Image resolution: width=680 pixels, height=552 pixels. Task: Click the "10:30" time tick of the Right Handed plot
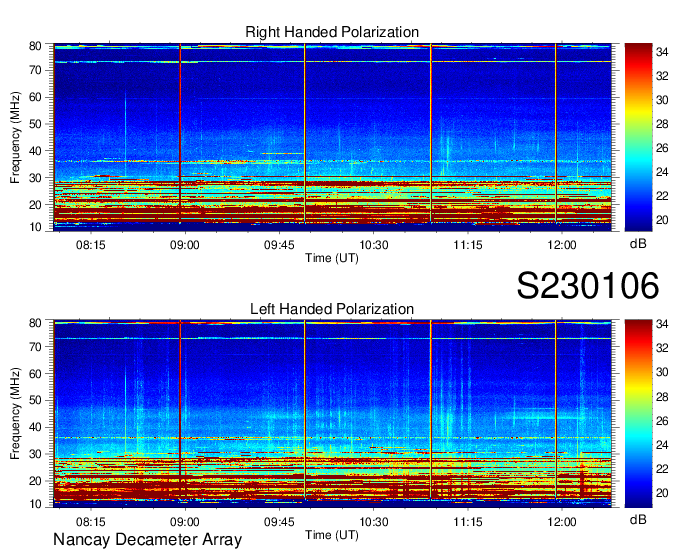click(x=374, y=245)
